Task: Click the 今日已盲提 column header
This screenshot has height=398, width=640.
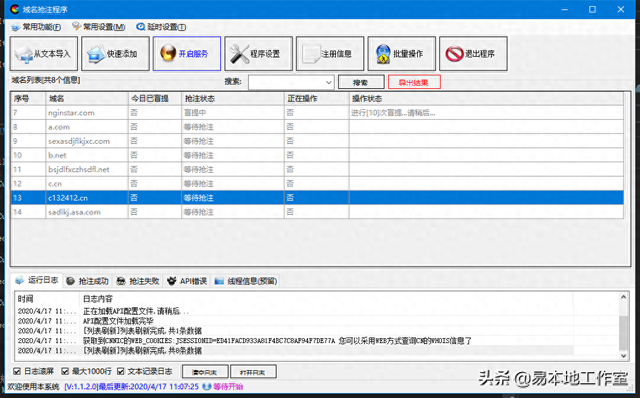Action: [x=155, y=98]
